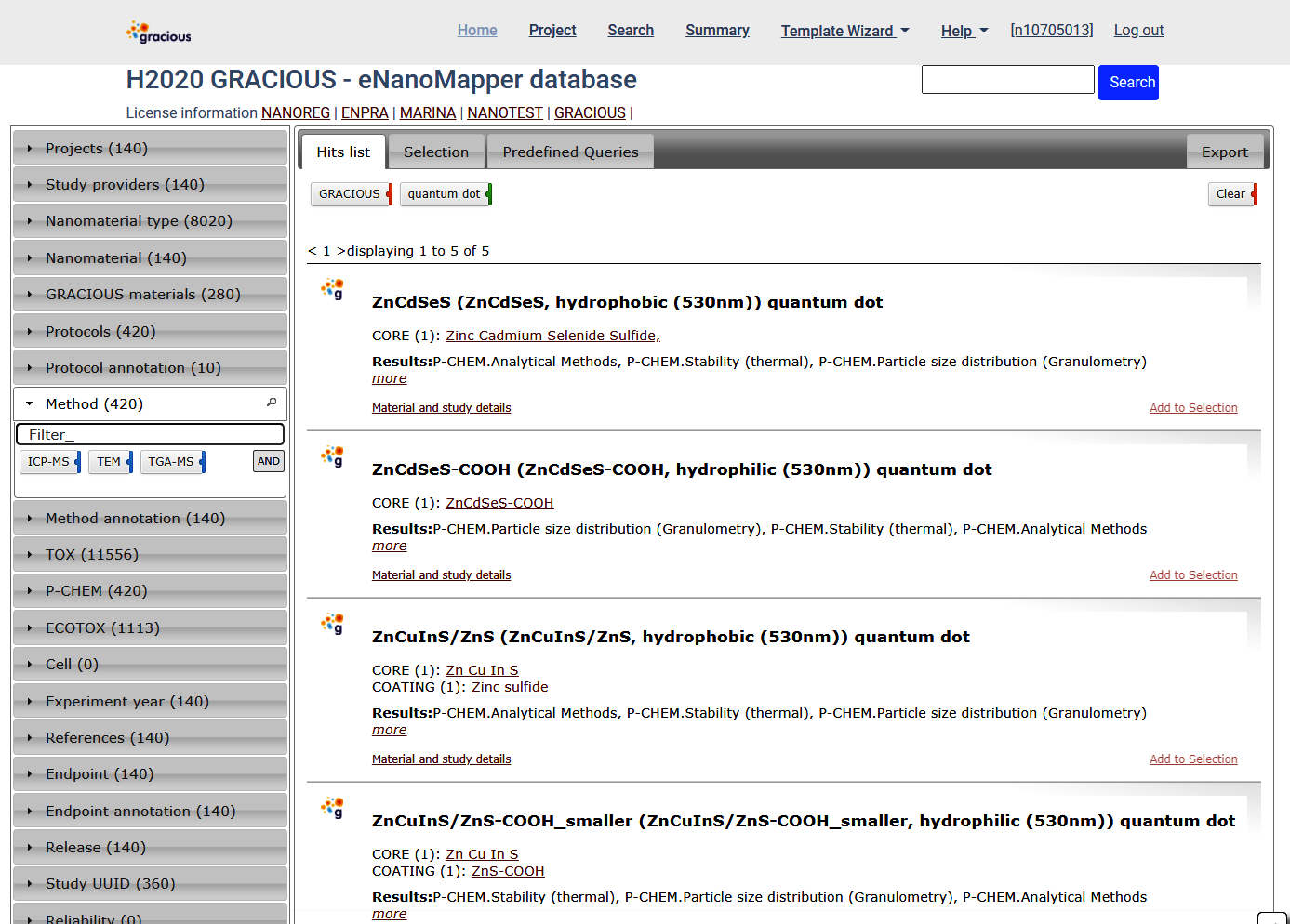Click the logo icon beside ZnCuInS/ZnS-COOH_smaller result
The width and height of the screenshot is (1290, 924).
(333, 808)
